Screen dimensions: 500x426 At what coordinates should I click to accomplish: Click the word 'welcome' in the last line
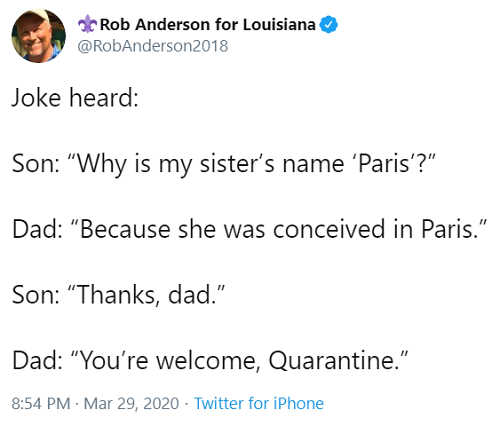206,361
